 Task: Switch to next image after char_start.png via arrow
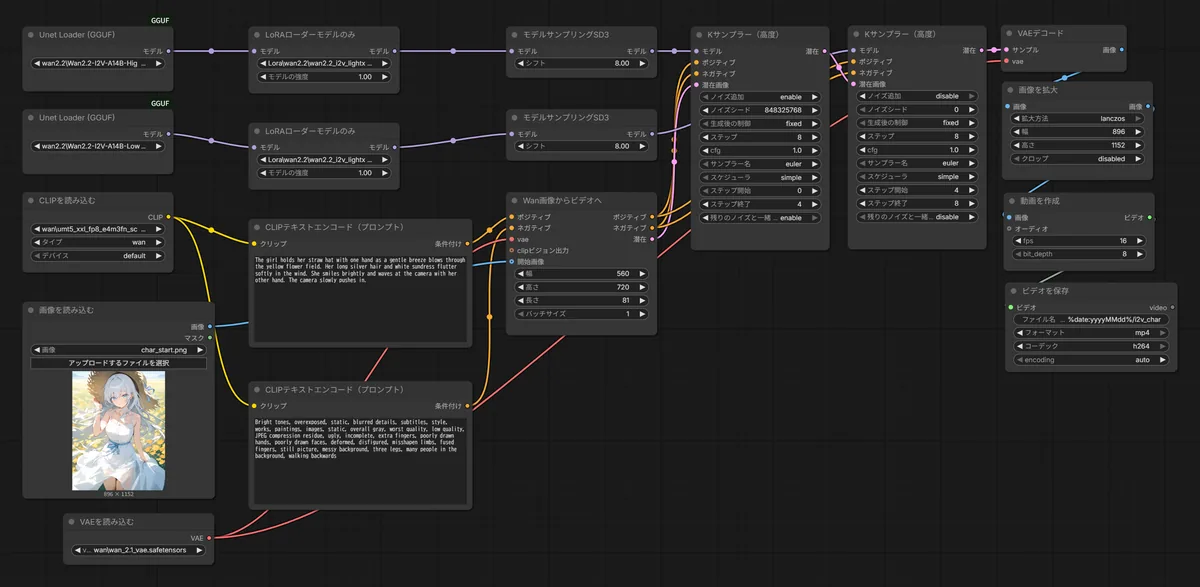tap(200, 350)
